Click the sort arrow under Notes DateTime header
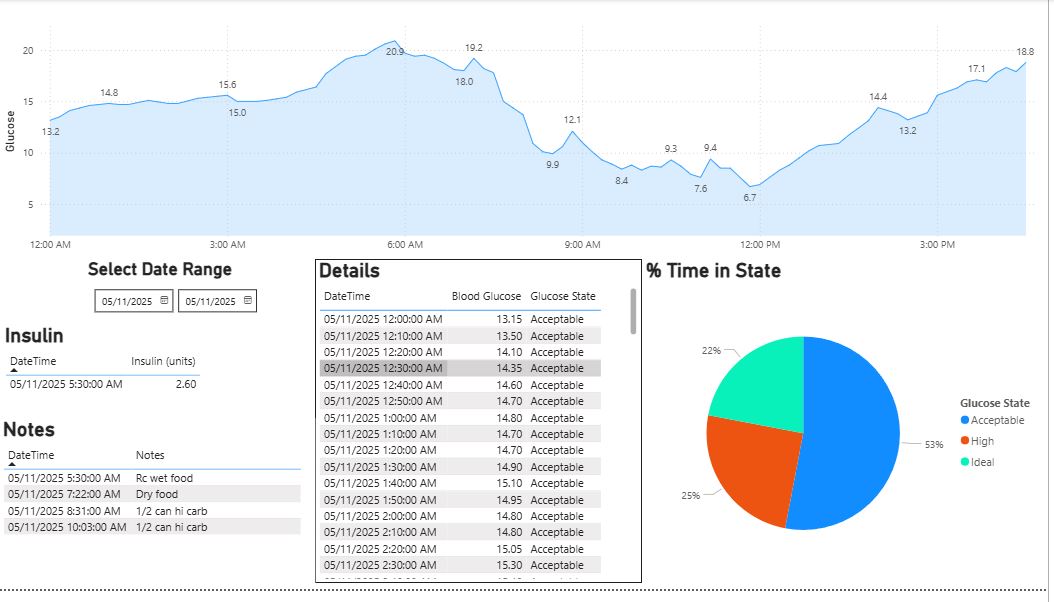 (14, 464)
